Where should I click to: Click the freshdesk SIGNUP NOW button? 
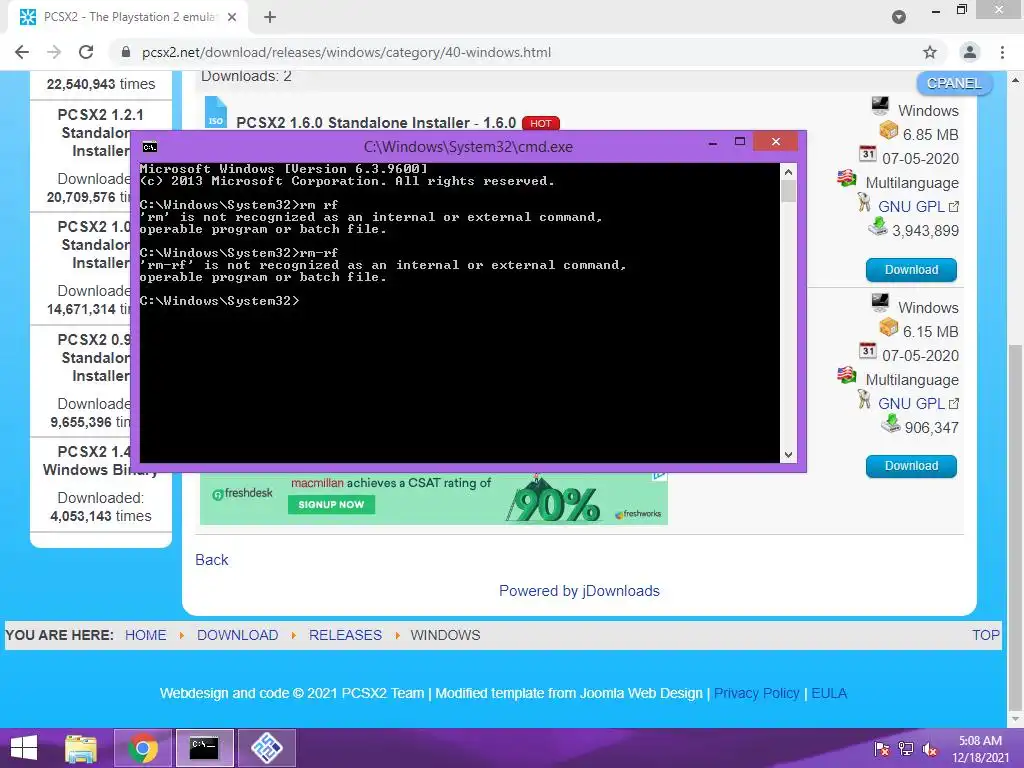pos(331,504)
